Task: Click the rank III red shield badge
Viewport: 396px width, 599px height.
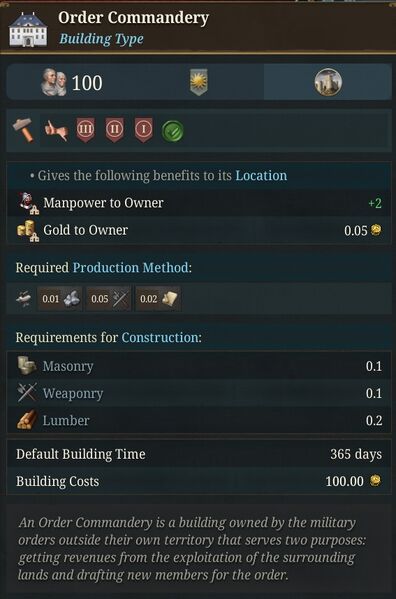Action: click(x=85, y=130)
